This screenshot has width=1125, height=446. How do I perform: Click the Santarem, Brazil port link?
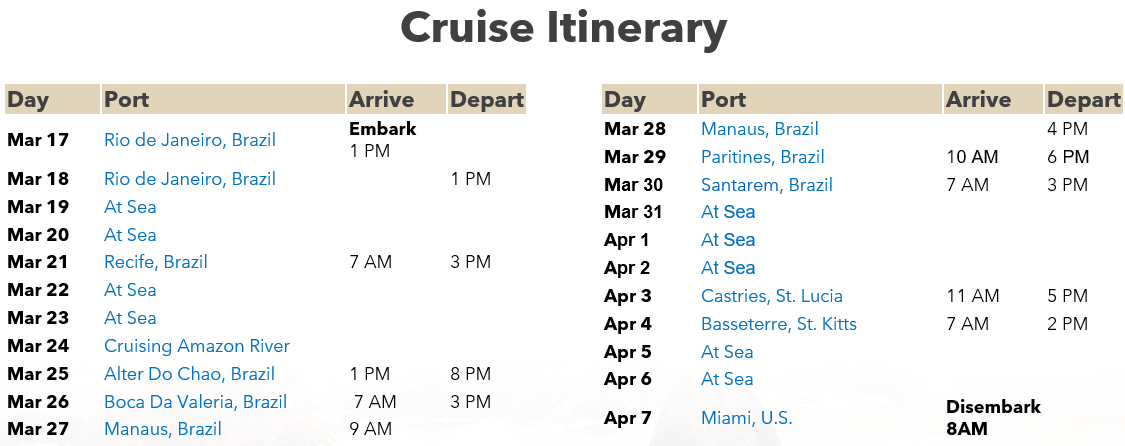pyautogui.click(x=766, y=185)
